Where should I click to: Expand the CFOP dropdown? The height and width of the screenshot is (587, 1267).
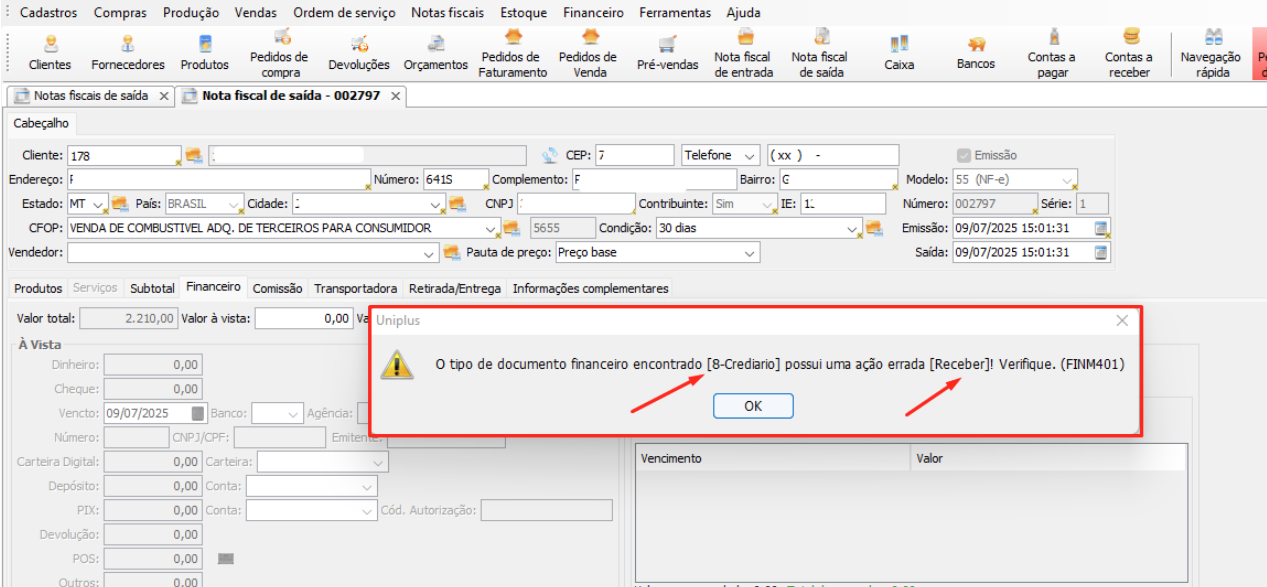491,228
